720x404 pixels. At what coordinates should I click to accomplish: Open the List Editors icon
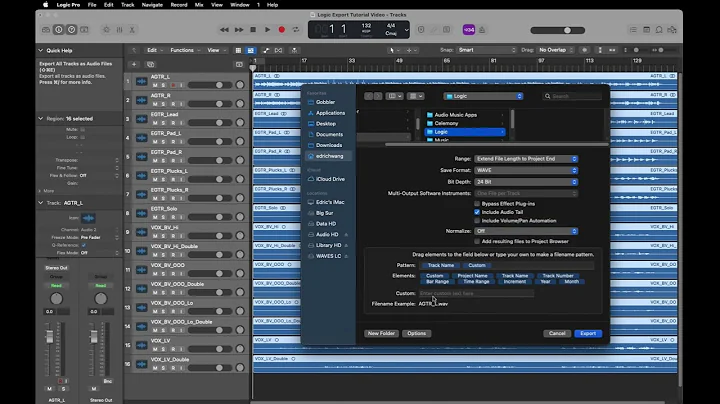(x=633, y=30)
